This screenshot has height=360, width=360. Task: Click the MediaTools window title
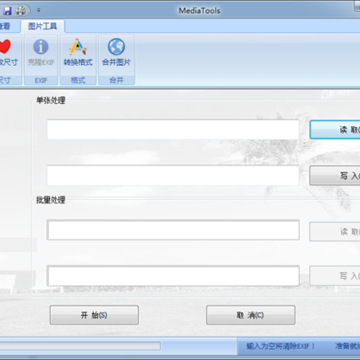click(199, 10)
